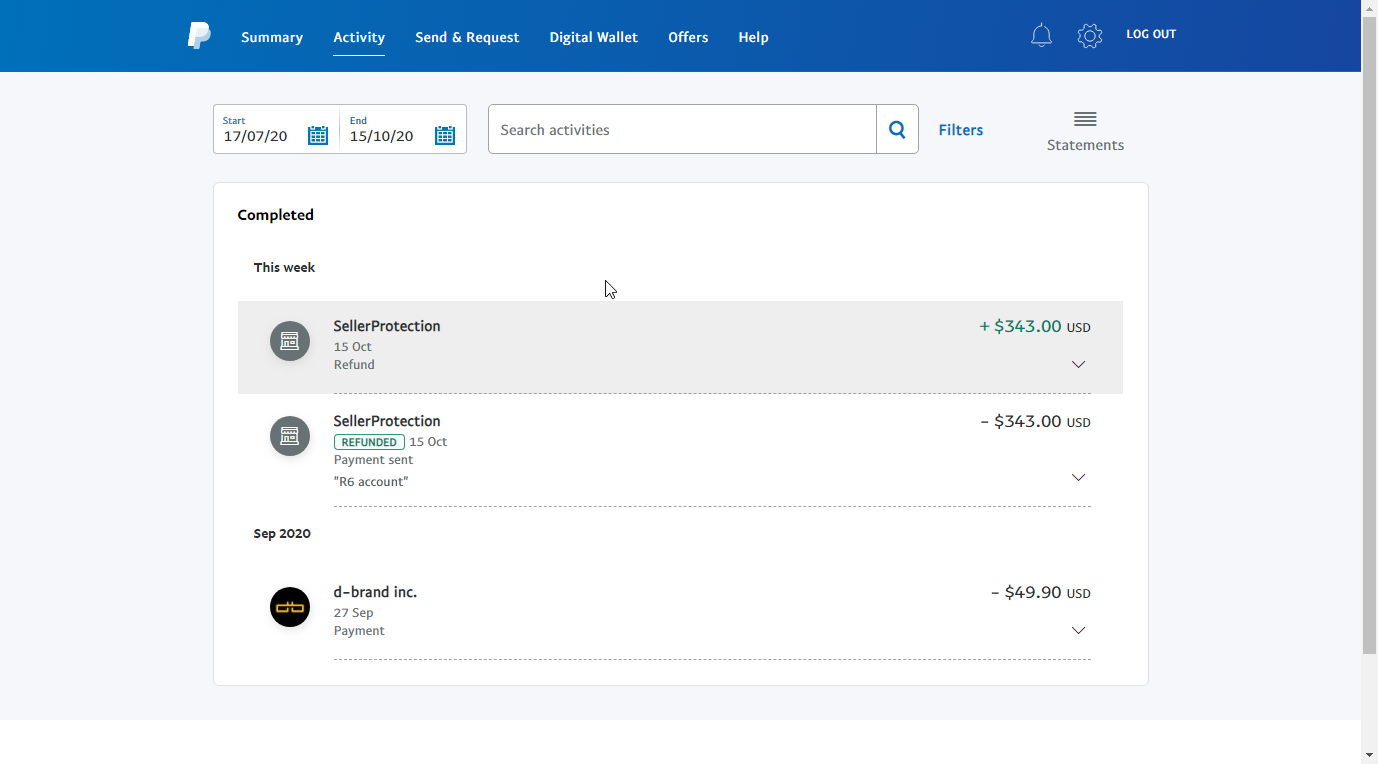1378x764 pixels.
Task: Click the LOG OUT button
Action: [1151, 34]
